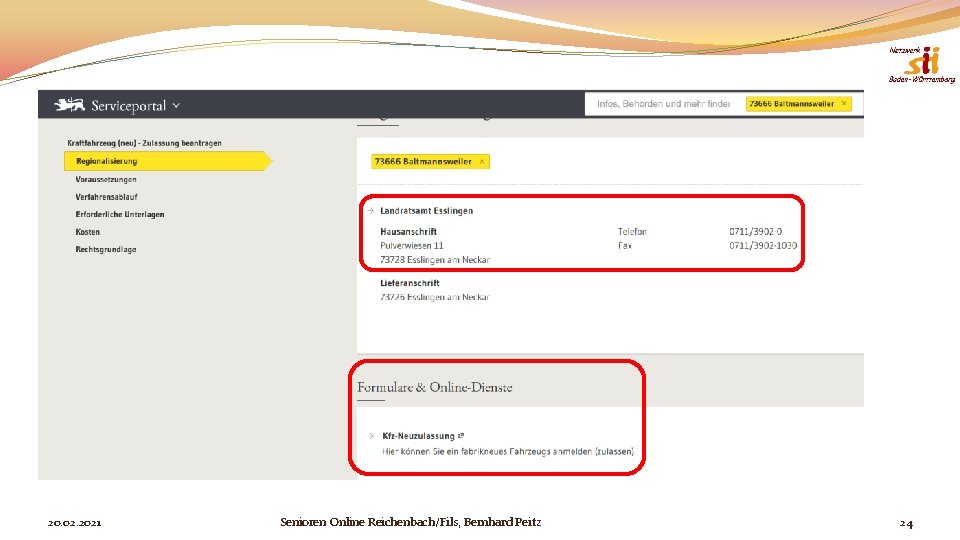Open the Rechtsgrundlage section
The width and height of the screenshot is (960, 540).
pos(106,249)
